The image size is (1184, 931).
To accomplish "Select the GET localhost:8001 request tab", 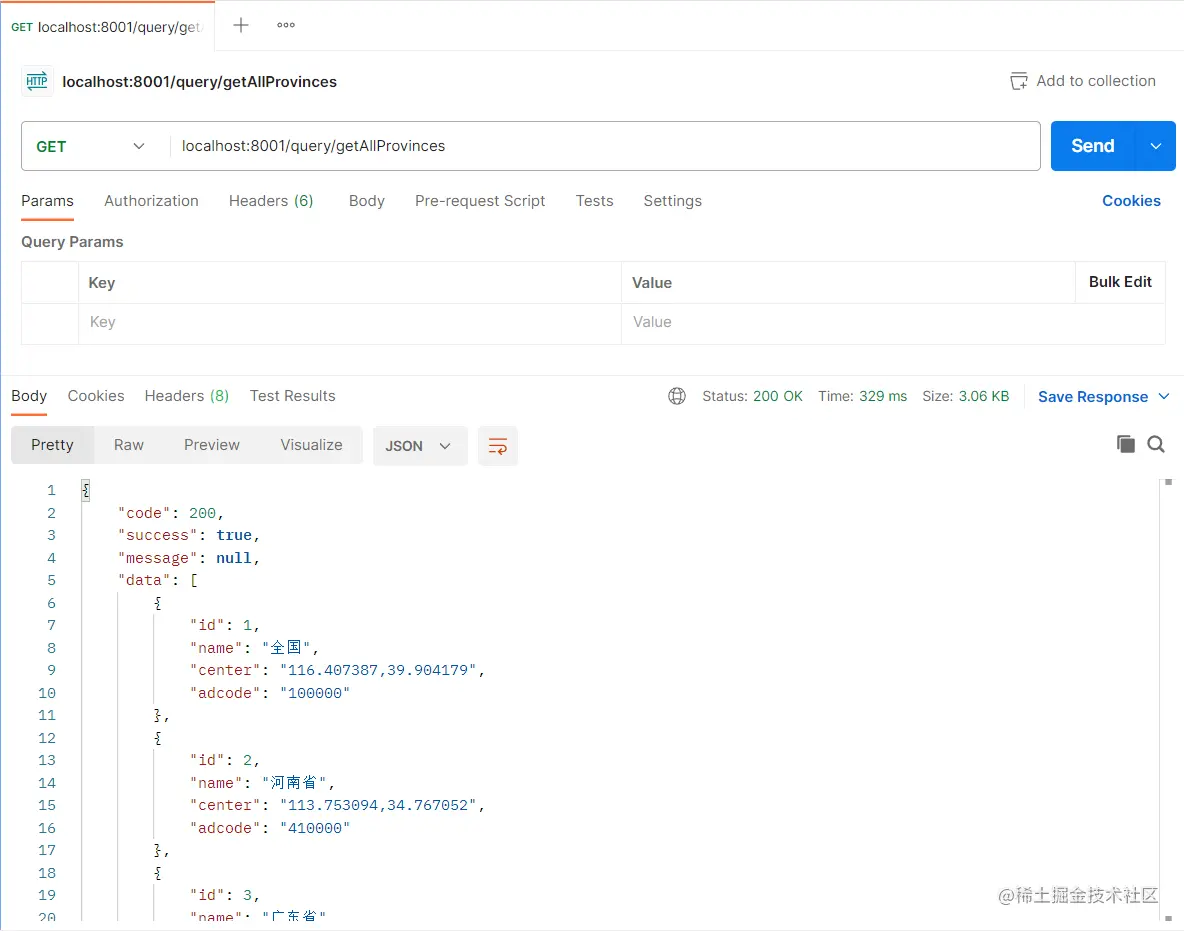I will 107,26.
